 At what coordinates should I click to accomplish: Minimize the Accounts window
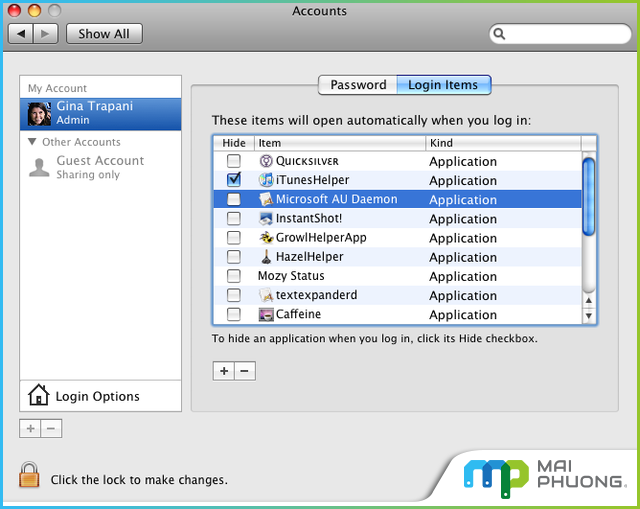35,11
